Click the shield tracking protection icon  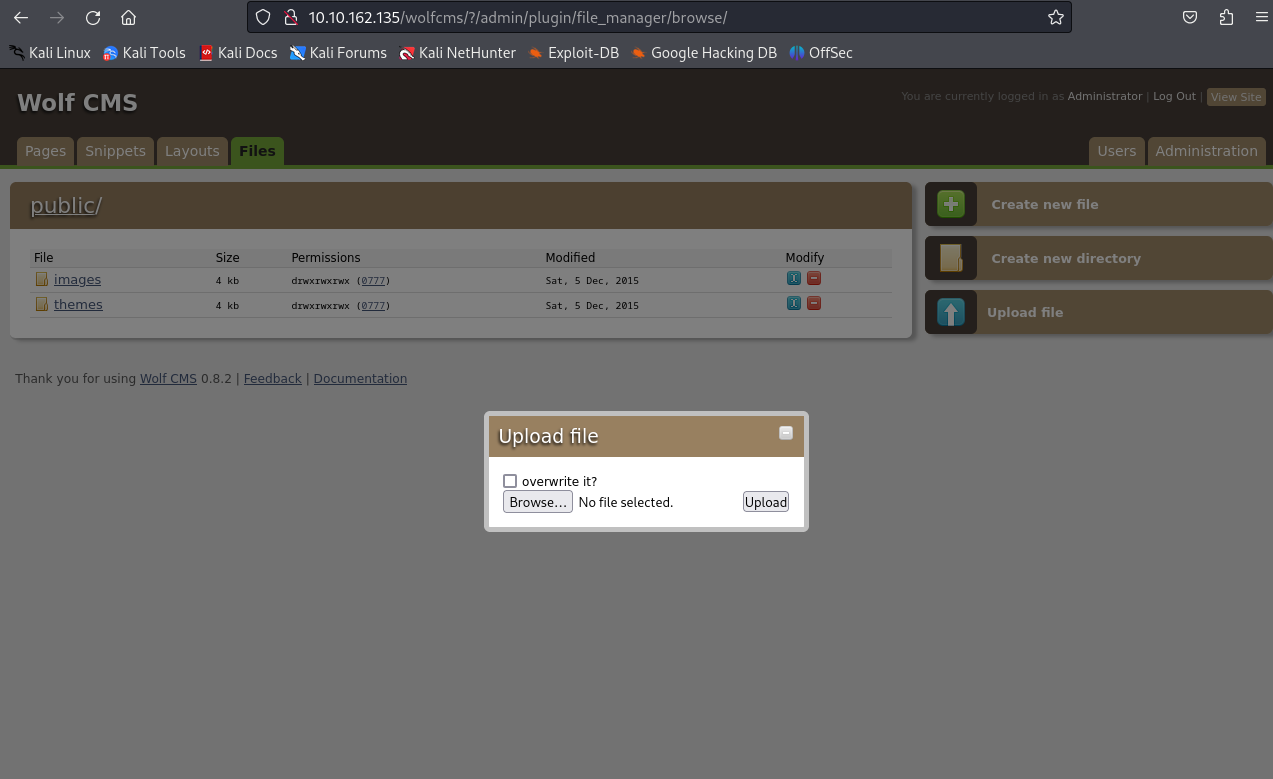tap(263, 17)
